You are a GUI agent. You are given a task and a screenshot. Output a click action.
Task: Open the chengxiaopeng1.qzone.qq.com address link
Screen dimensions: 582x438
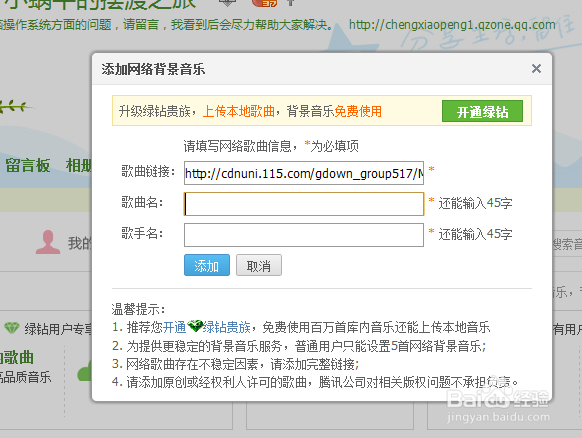coord(452,25)
